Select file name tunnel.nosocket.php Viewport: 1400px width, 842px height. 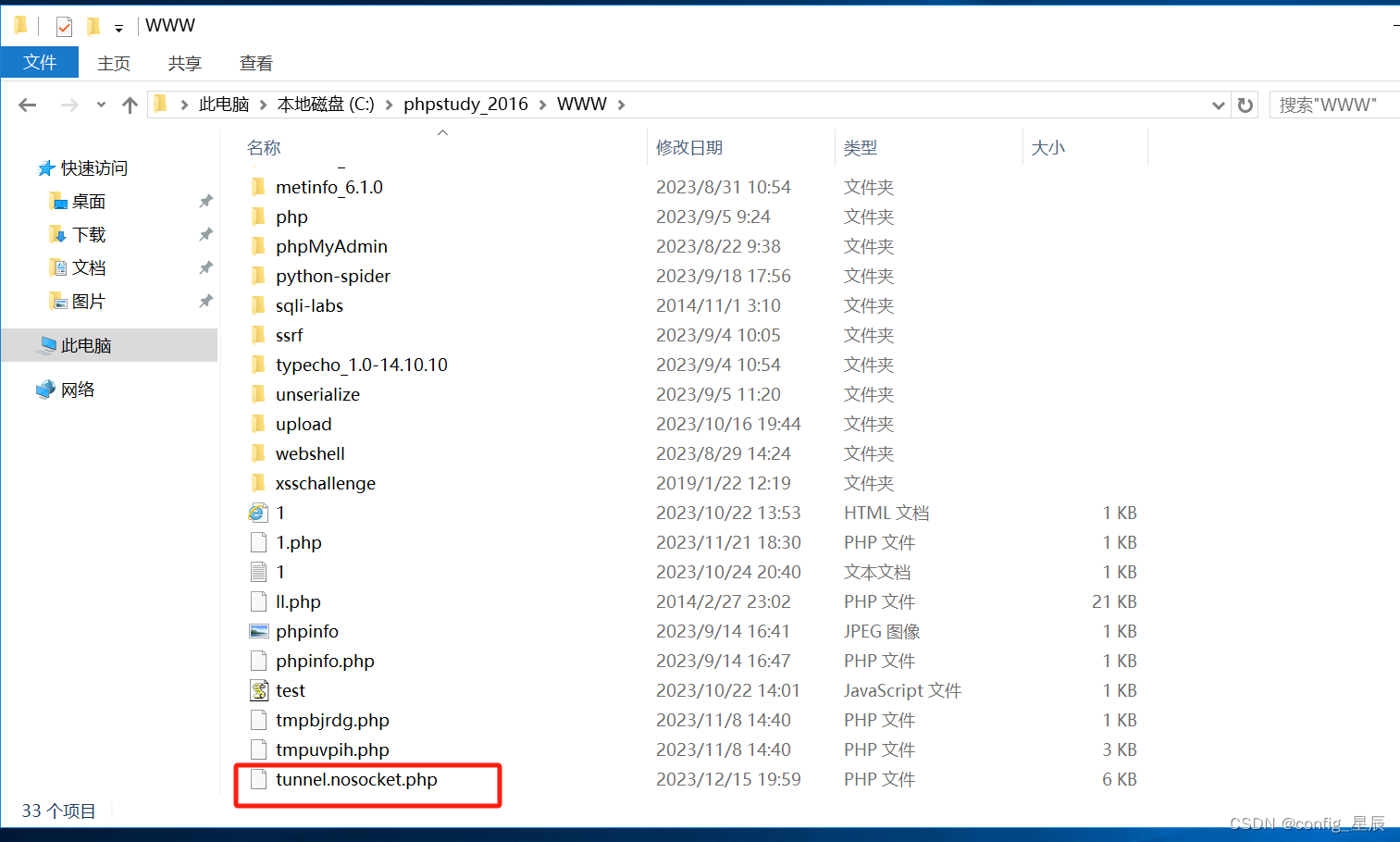(356, 779)
